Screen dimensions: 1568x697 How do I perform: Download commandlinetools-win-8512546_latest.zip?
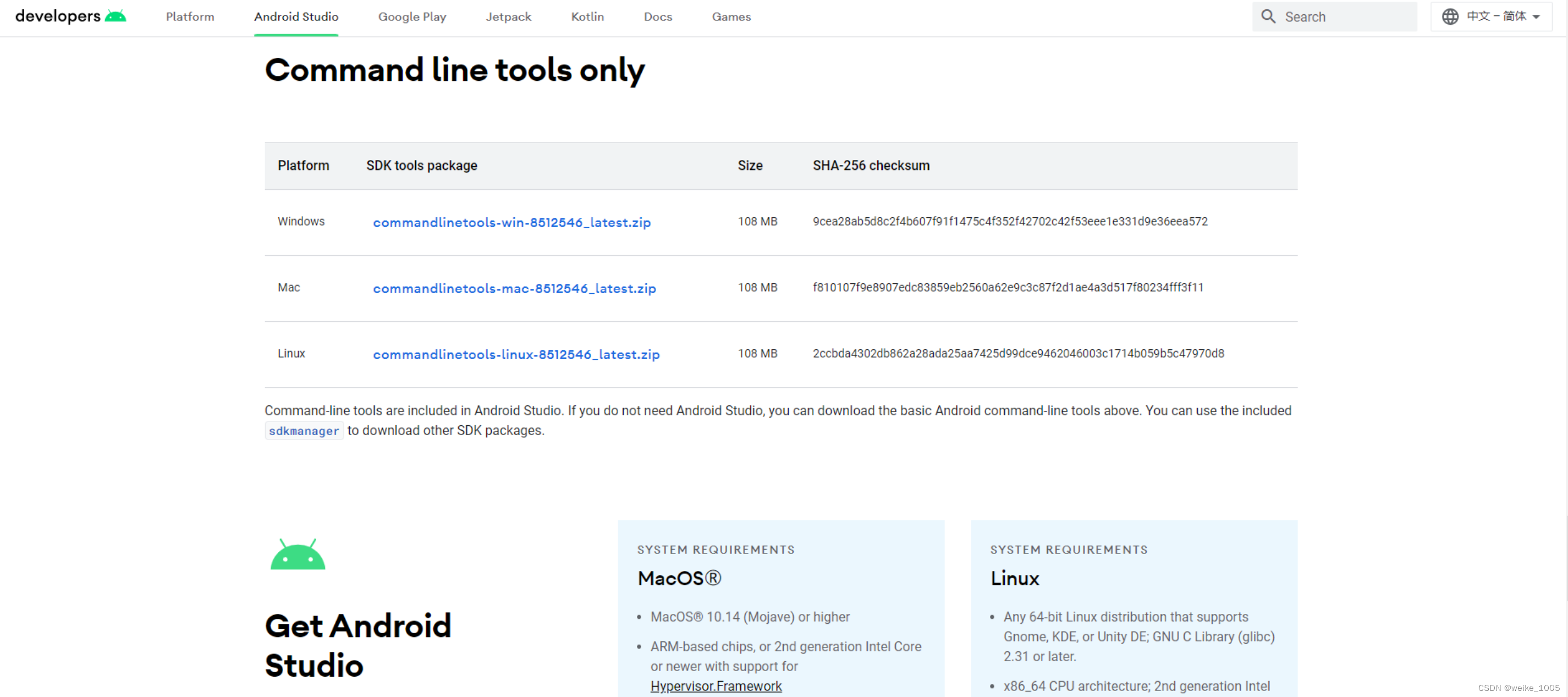tap(511, 223)
